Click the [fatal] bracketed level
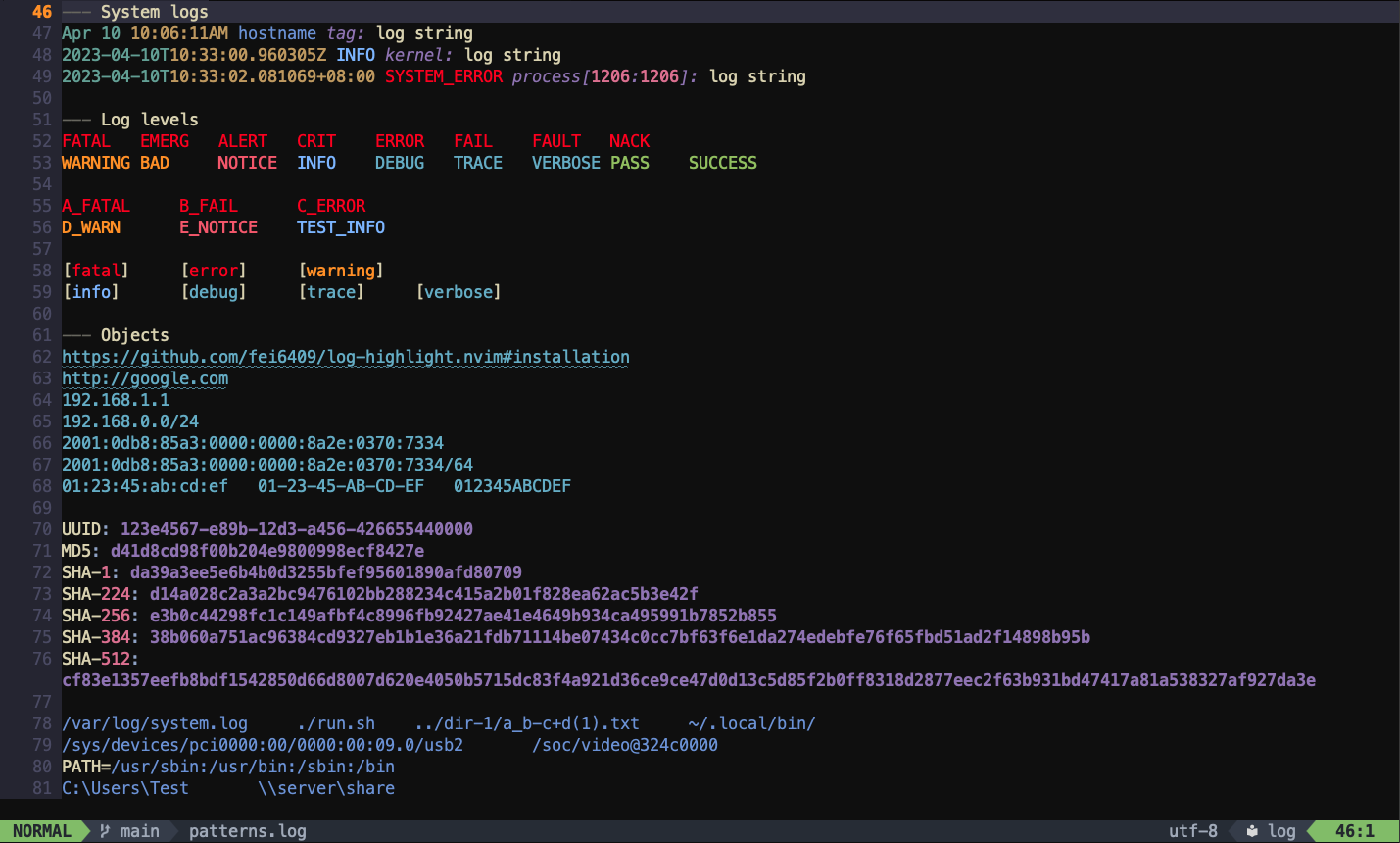The width and height of the screenshot is (1400, 843). coord(96,271)
